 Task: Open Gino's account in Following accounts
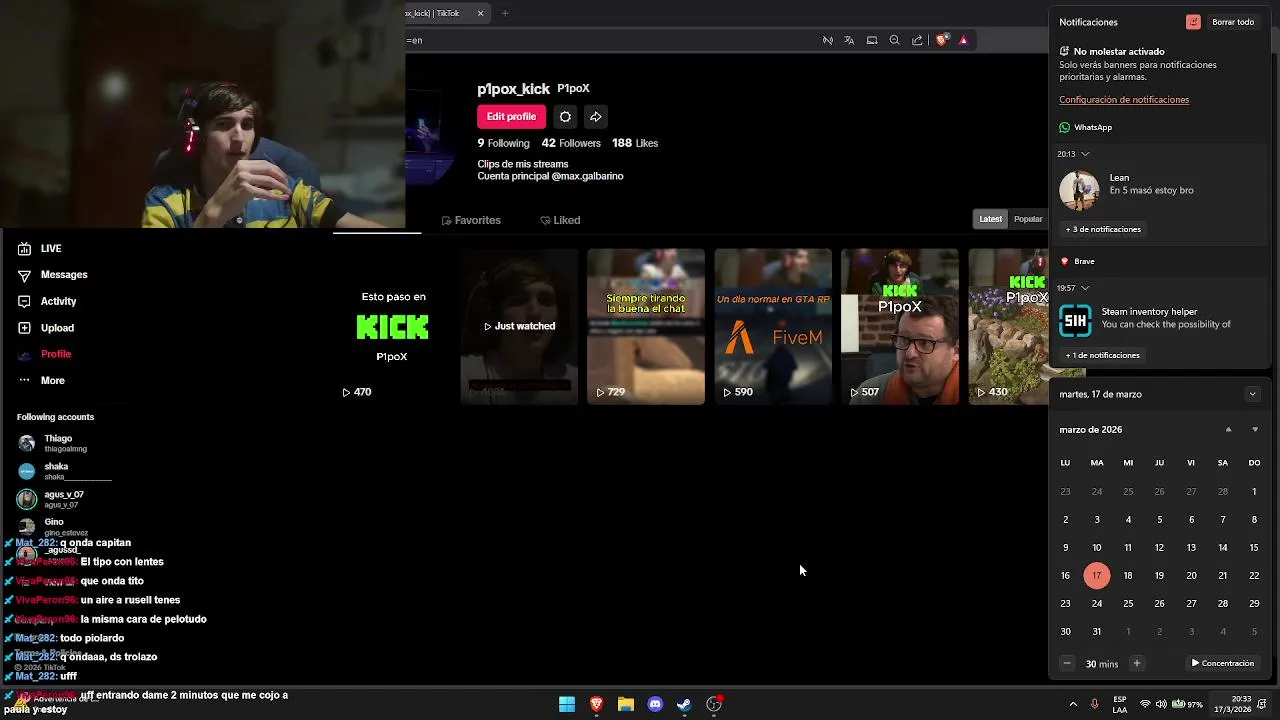pyautogui.click(x=52, y=526)
